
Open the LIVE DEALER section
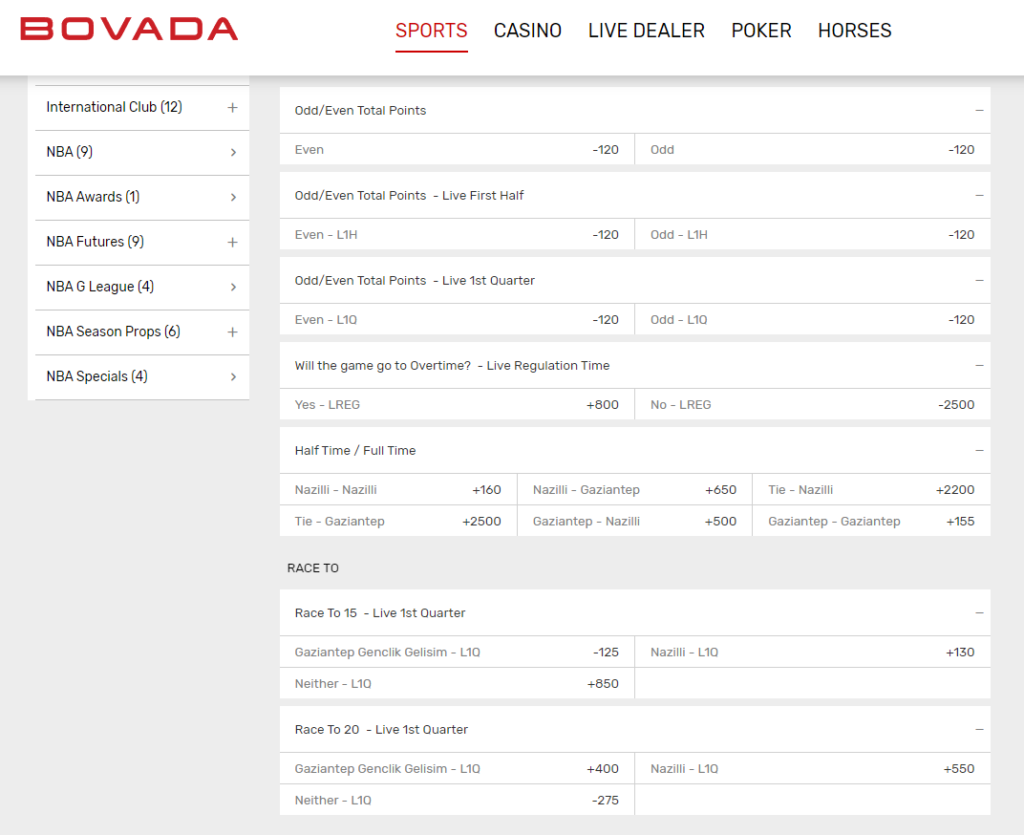tap(646, 31)
